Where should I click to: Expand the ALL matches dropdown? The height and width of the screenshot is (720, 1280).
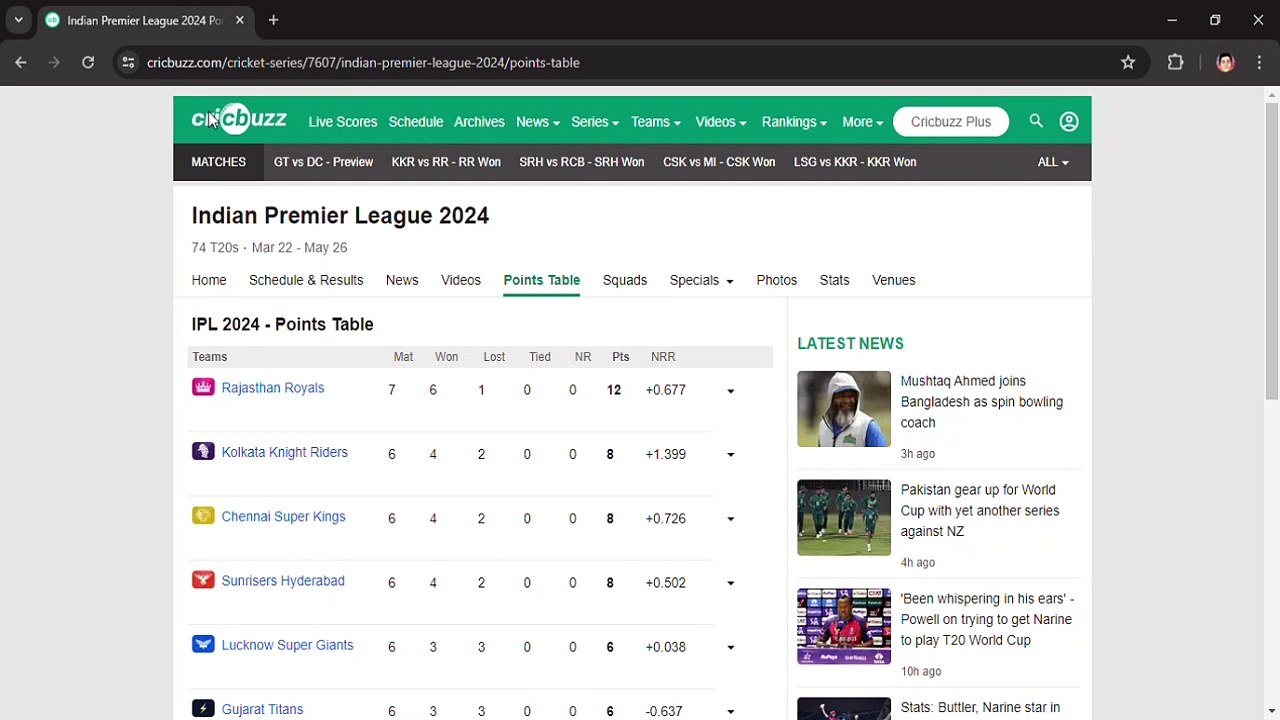click(1053, 162)
